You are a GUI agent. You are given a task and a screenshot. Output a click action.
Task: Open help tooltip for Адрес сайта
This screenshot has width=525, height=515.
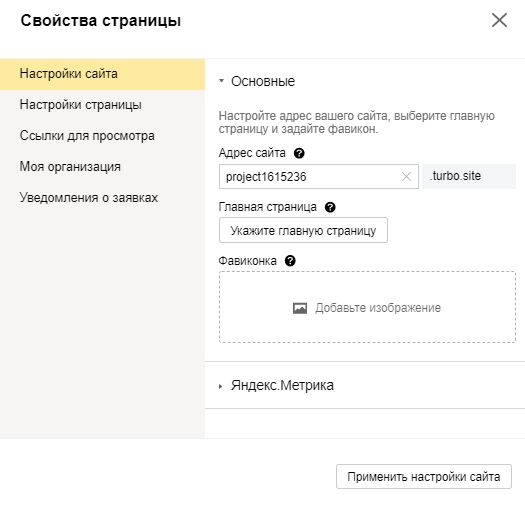(x=299, y=153)
